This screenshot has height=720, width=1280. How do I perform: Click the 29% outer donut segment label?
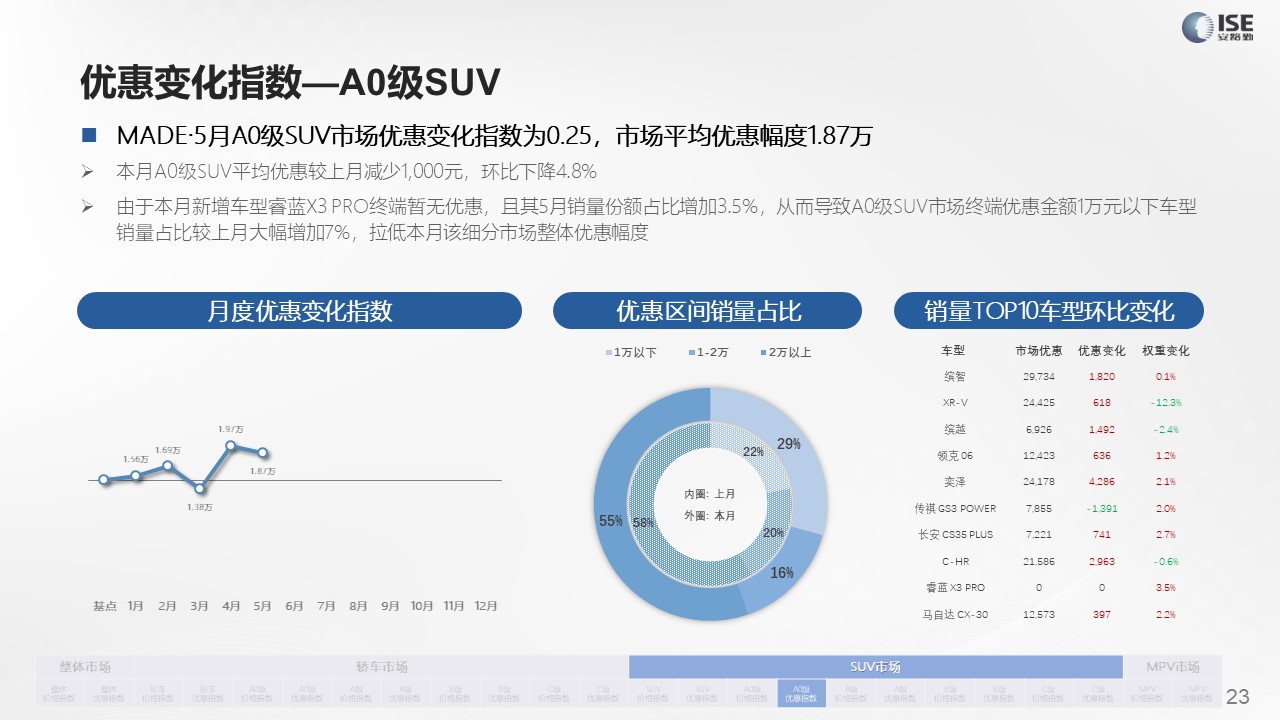click(789, 444)
